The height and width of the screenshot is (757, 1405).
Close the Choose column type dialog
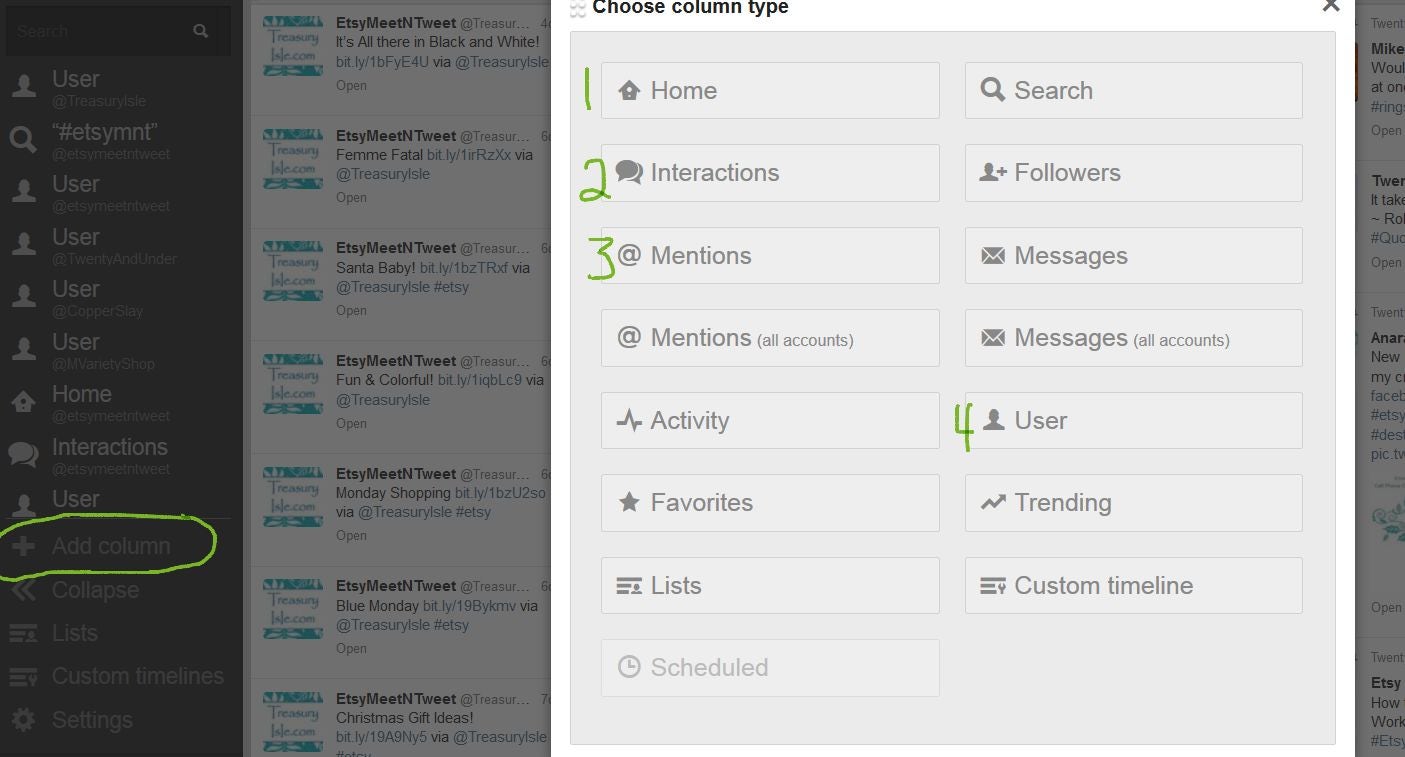point(1330,6)
